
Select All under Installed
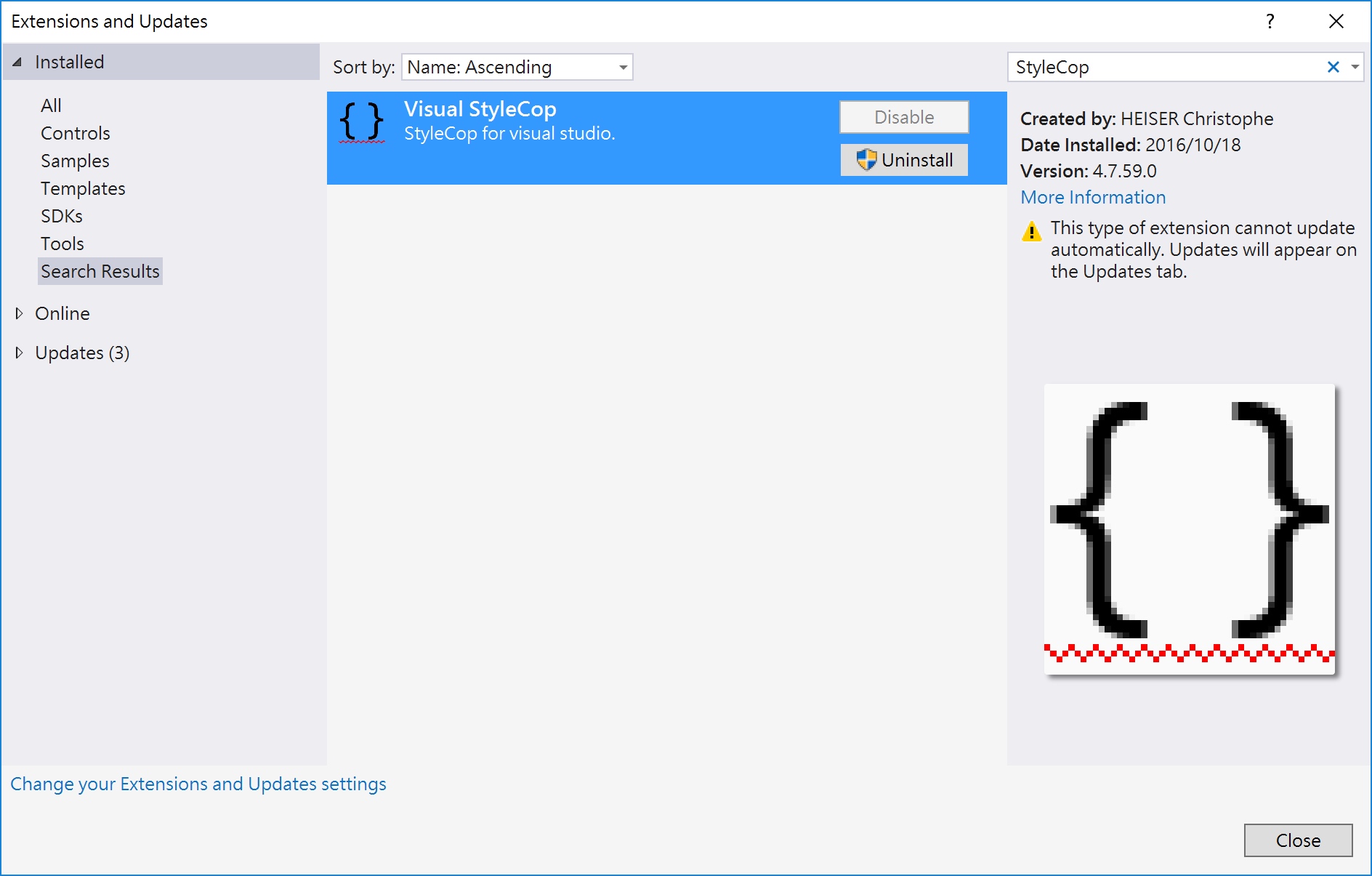coord(51,105)
